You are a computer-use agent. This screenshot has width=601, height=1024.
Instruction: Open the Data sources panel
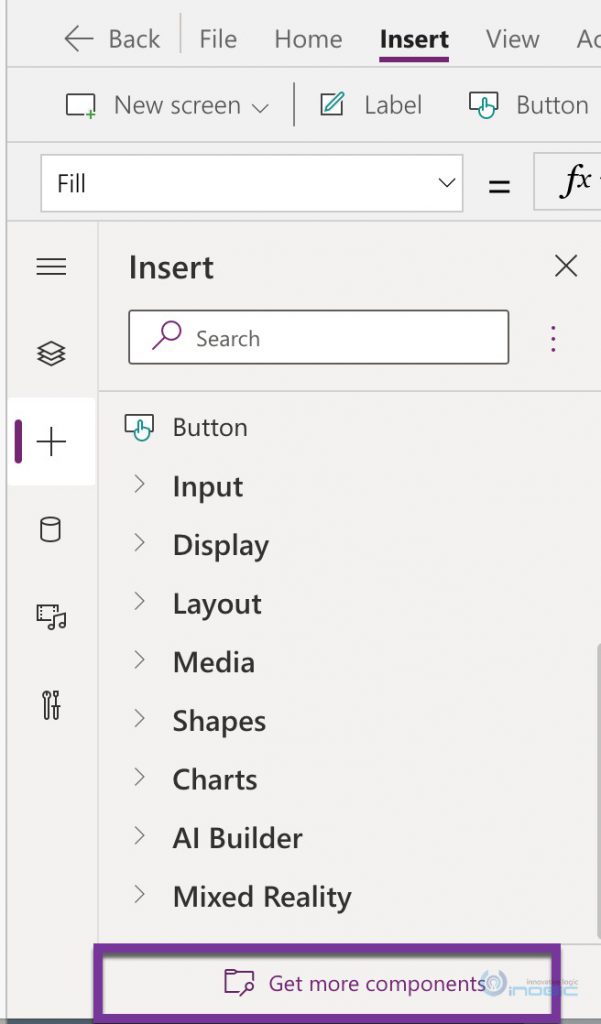pyautogui.click(x=51, y=530)
